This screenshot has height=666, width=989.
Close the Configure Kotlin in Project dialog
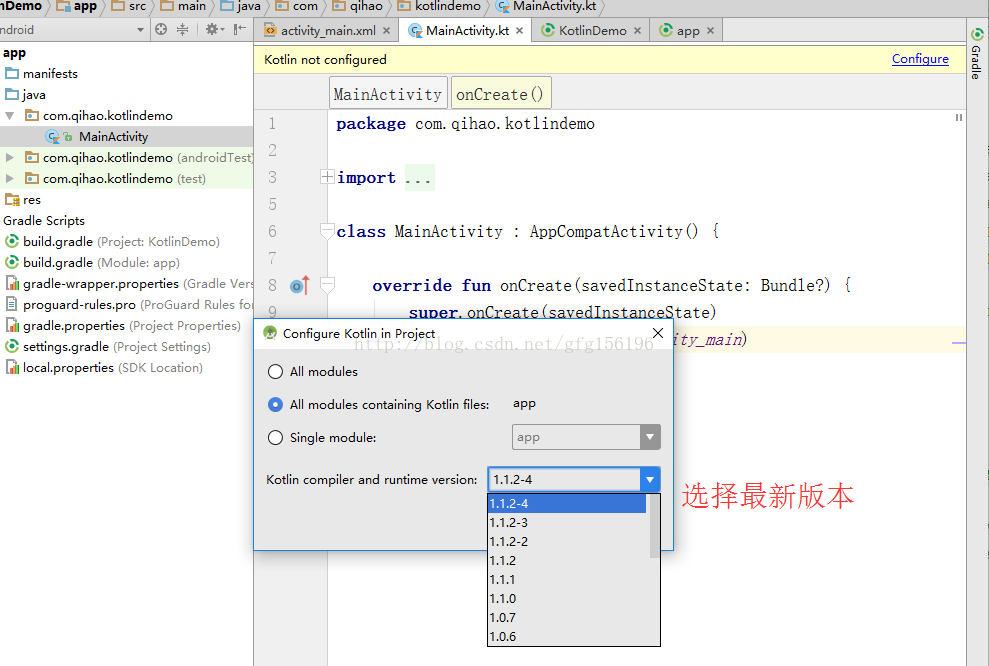658,332
